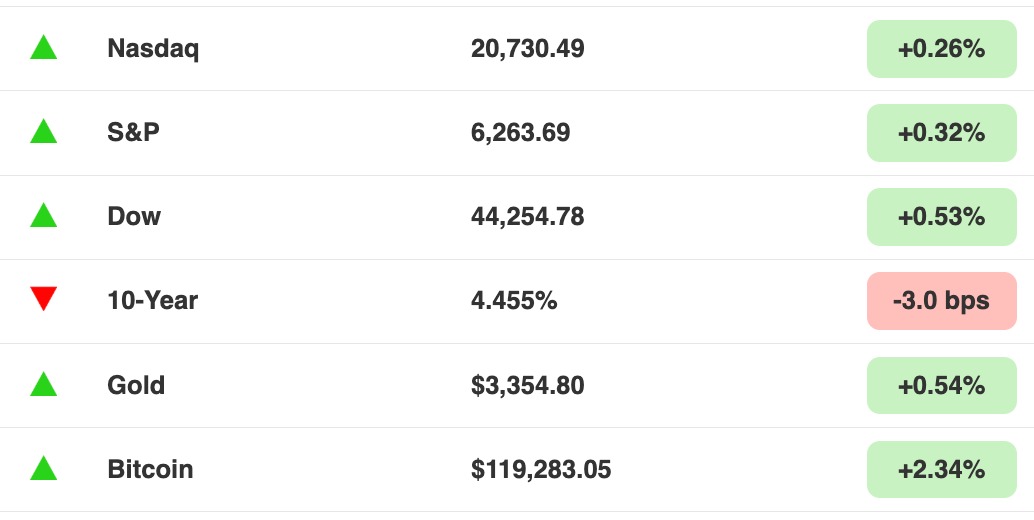
Task: Open the S&P market label
Action: click(133, 132)
